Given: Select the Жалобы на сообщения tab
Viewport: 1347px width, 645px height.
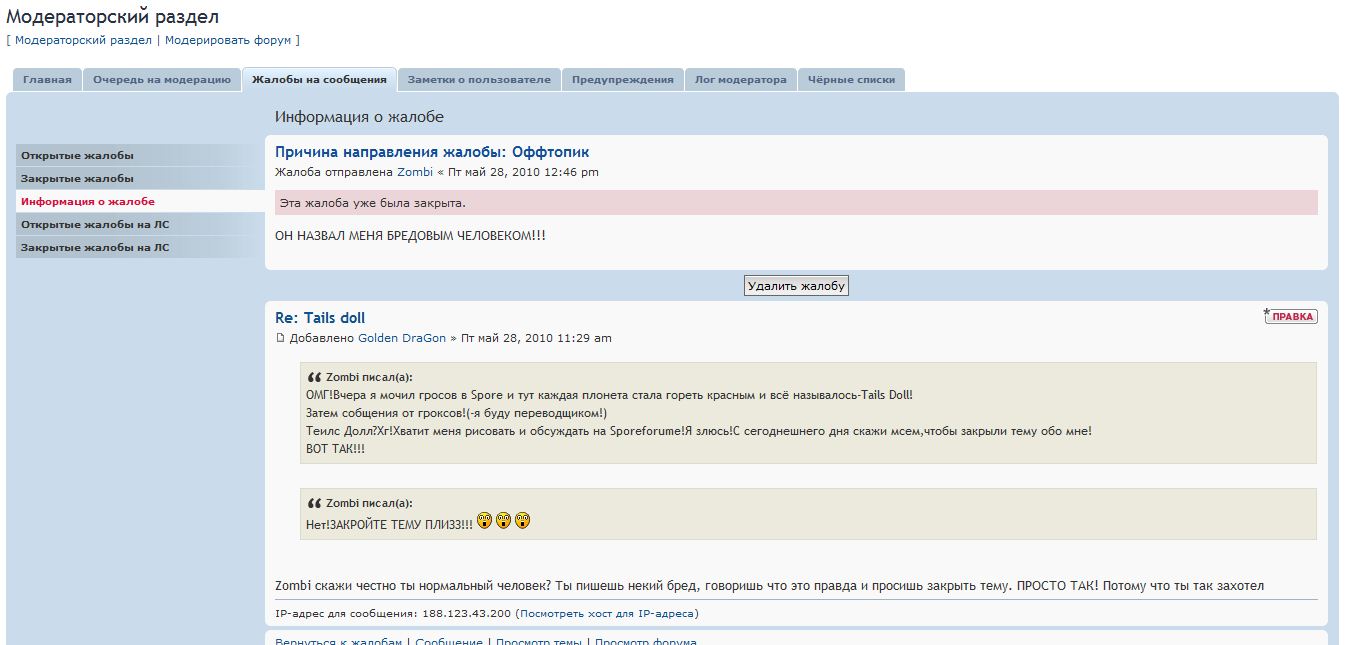Looking at the screenshot, I should pos(319,80).
